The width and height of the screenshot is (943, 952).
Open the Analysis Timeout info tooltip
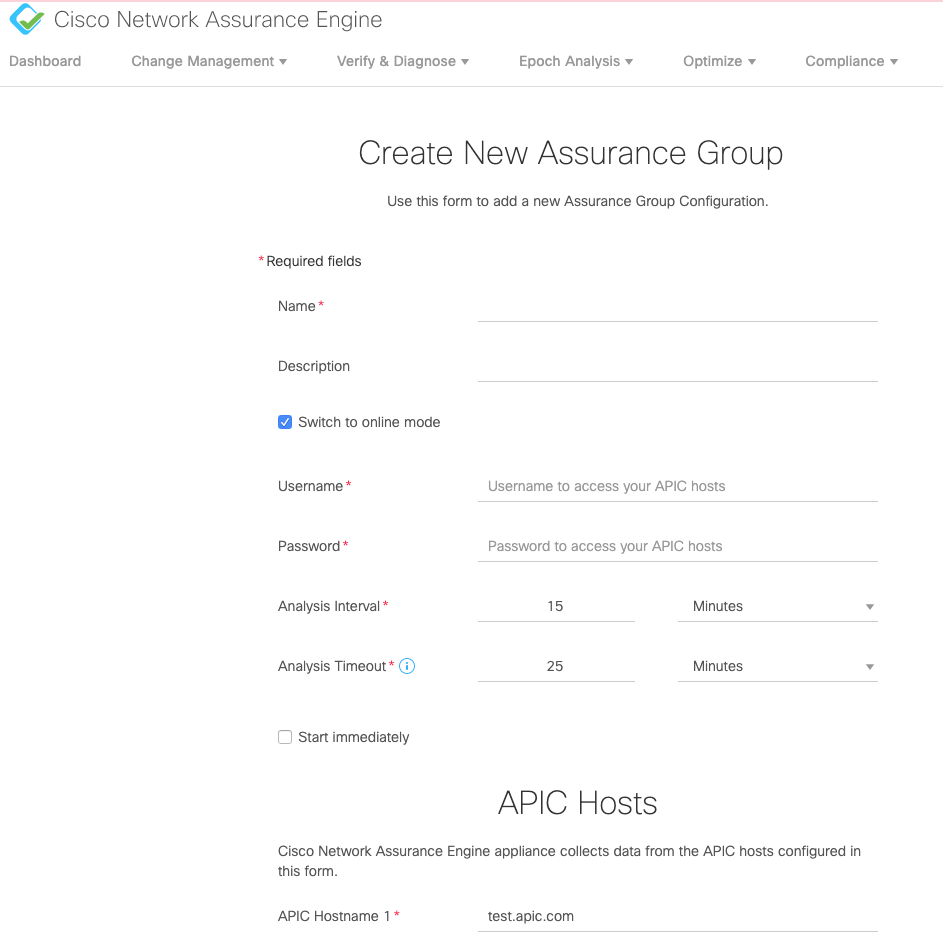pos(406,665)
